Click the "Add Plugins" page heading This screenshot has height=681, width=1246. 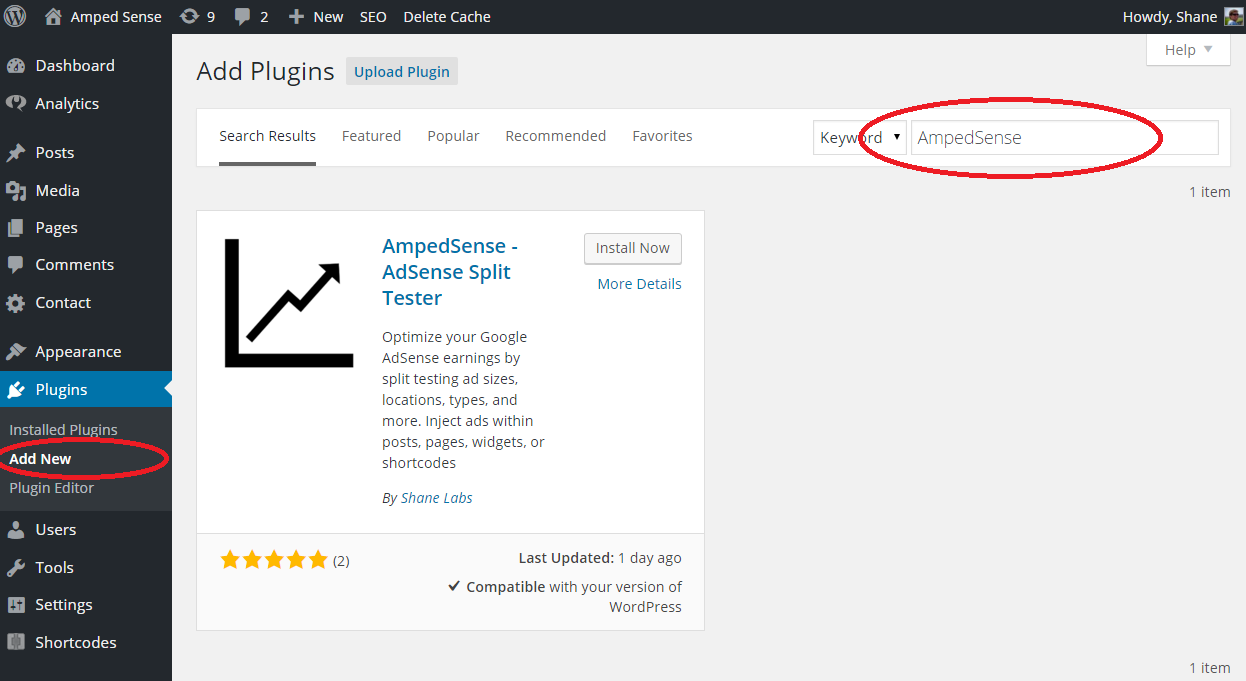[265, 71]
